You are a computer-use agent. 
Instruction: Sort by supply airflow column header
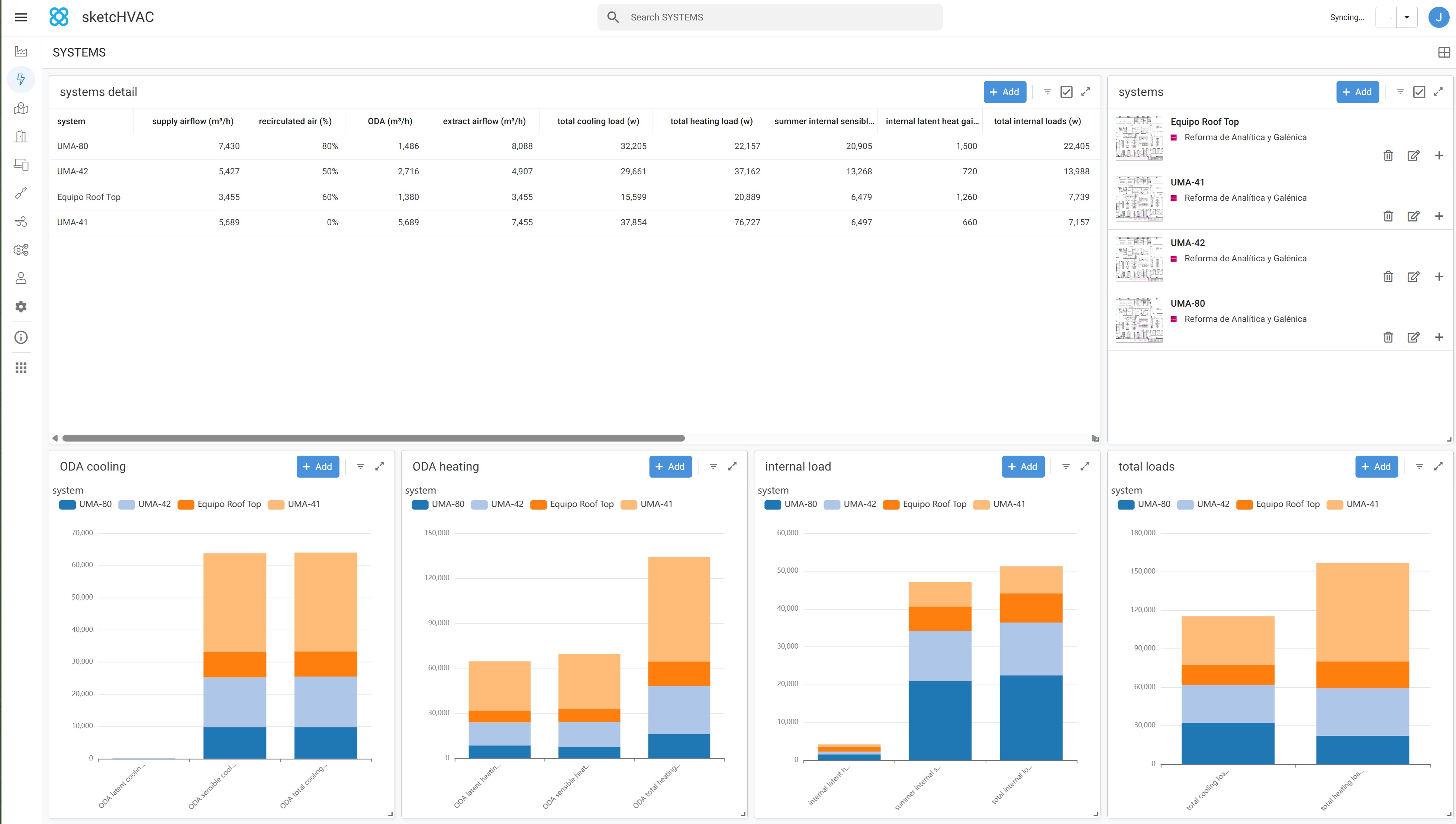[193, 121]
